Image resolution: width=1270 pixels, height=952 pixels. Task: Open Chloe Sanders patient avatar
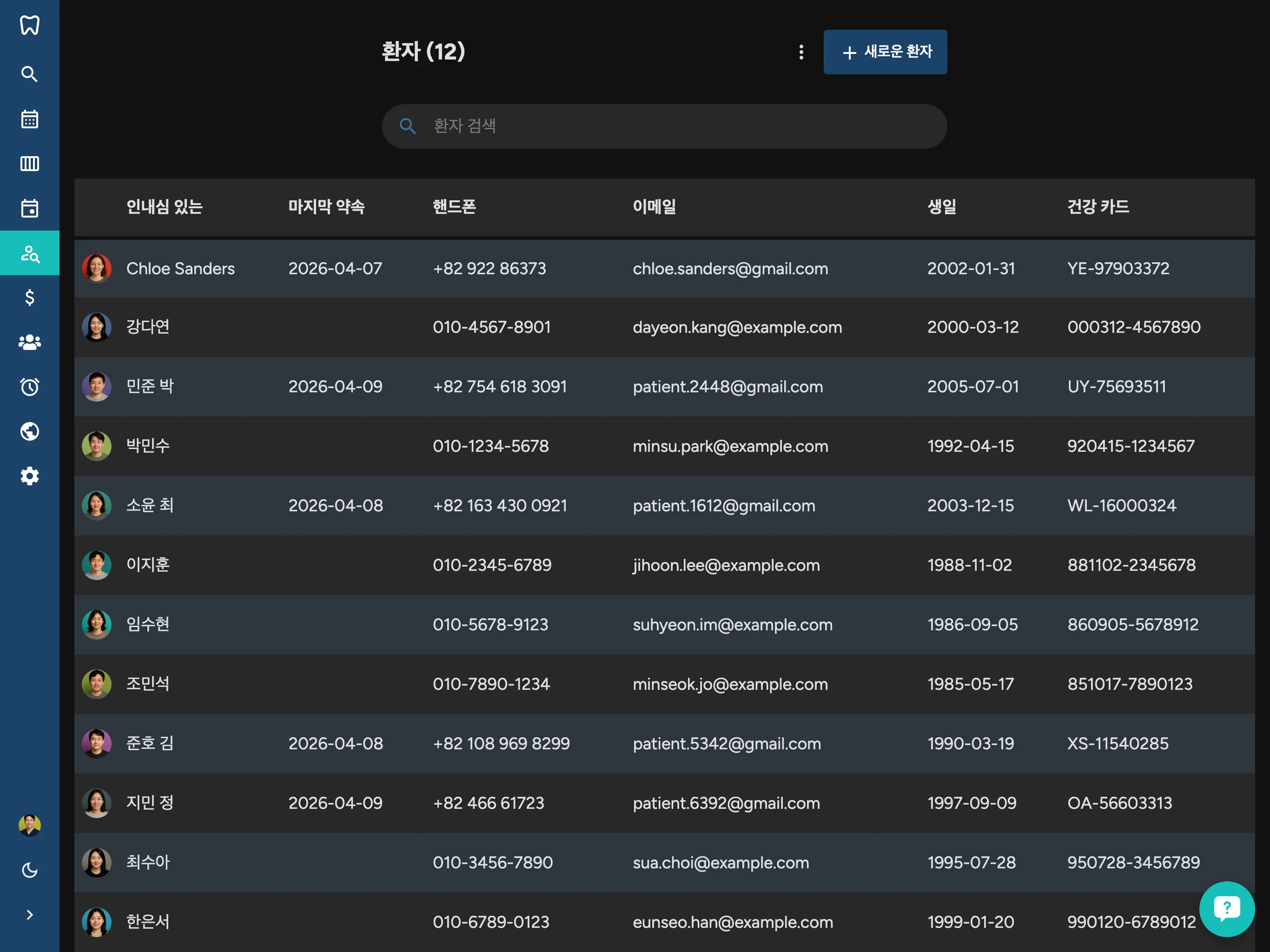pyautogui.click(x=96, y=269)
